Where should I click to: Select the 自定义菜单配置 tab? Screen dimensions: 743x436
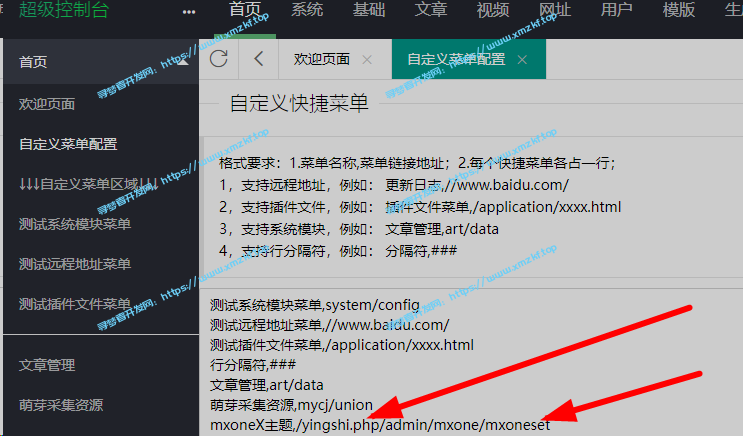(x=456, y=59)
